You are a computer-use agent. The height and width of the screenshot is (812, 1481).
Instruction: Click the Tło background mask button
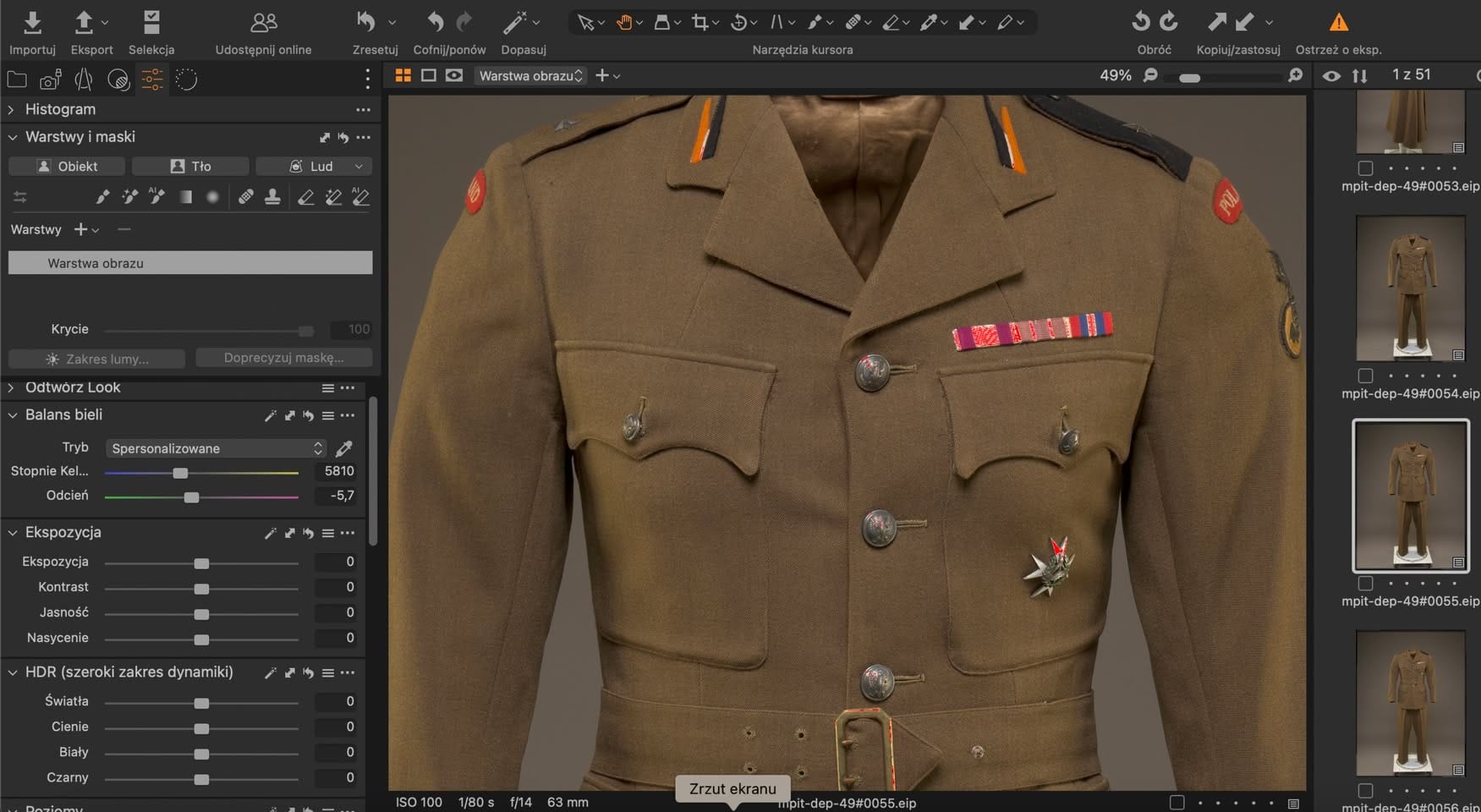coord(190,167)
